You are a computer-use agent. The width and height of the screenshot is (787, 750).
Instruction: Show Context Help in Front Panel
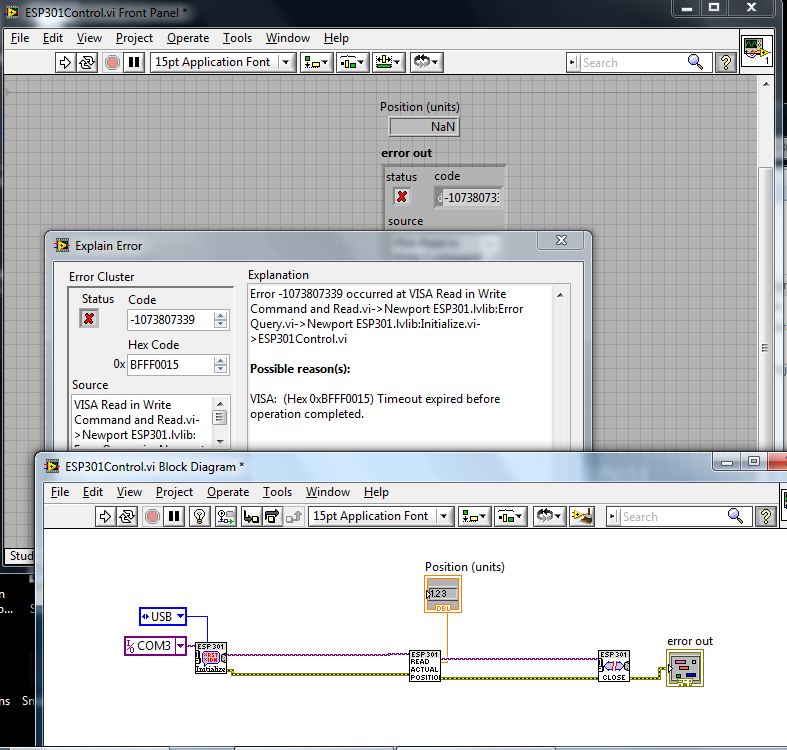point(725,62)
